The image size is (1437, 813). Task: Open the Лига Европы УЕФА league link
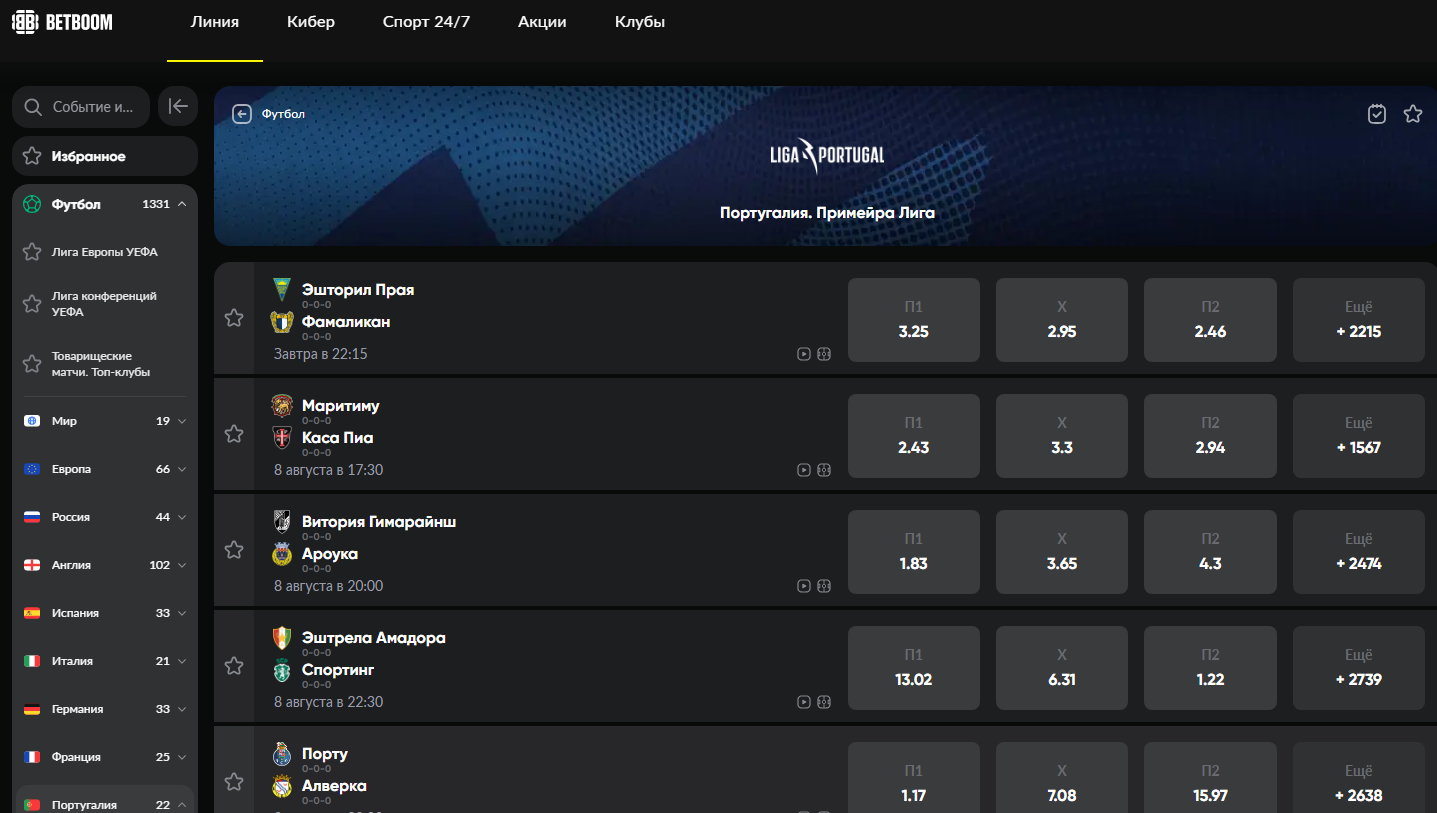click(x=105, y=252)
